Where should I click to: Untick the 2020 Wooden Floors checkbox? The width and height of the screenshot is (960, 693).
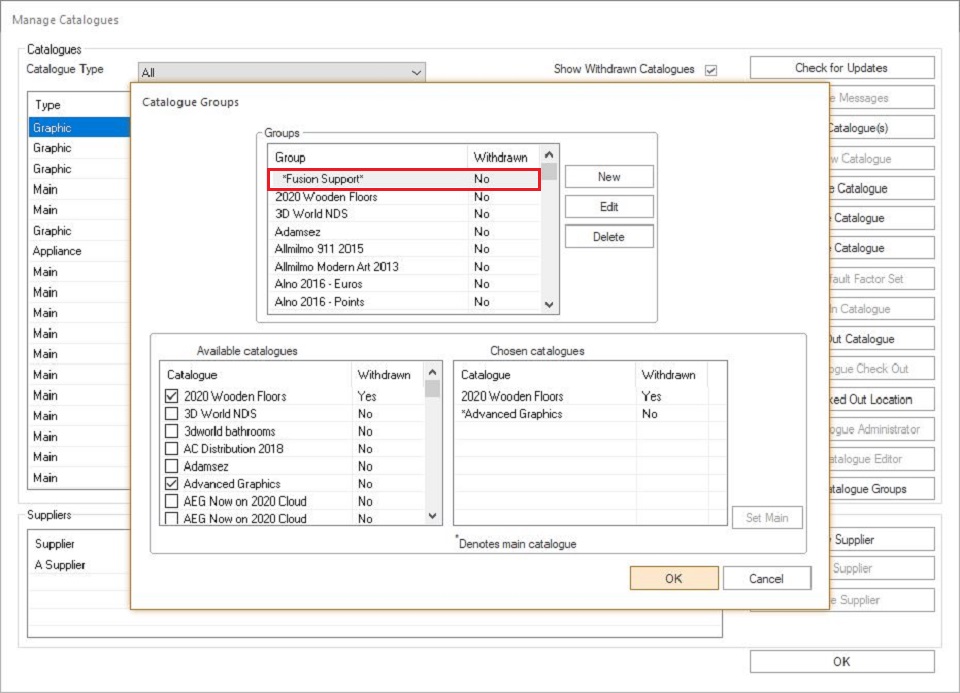pyautogui.click(x=171, y=396)
